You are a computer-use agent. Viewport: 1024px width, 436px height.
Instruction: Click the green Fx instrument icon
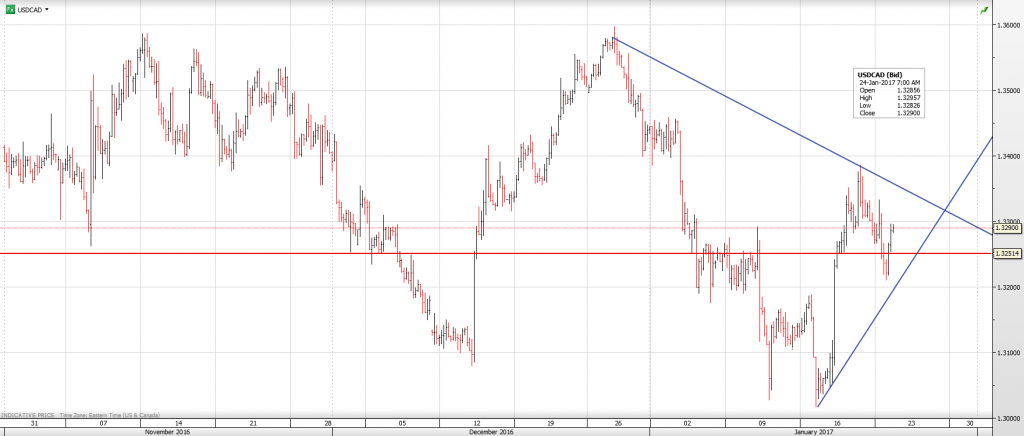pos(9,8)
